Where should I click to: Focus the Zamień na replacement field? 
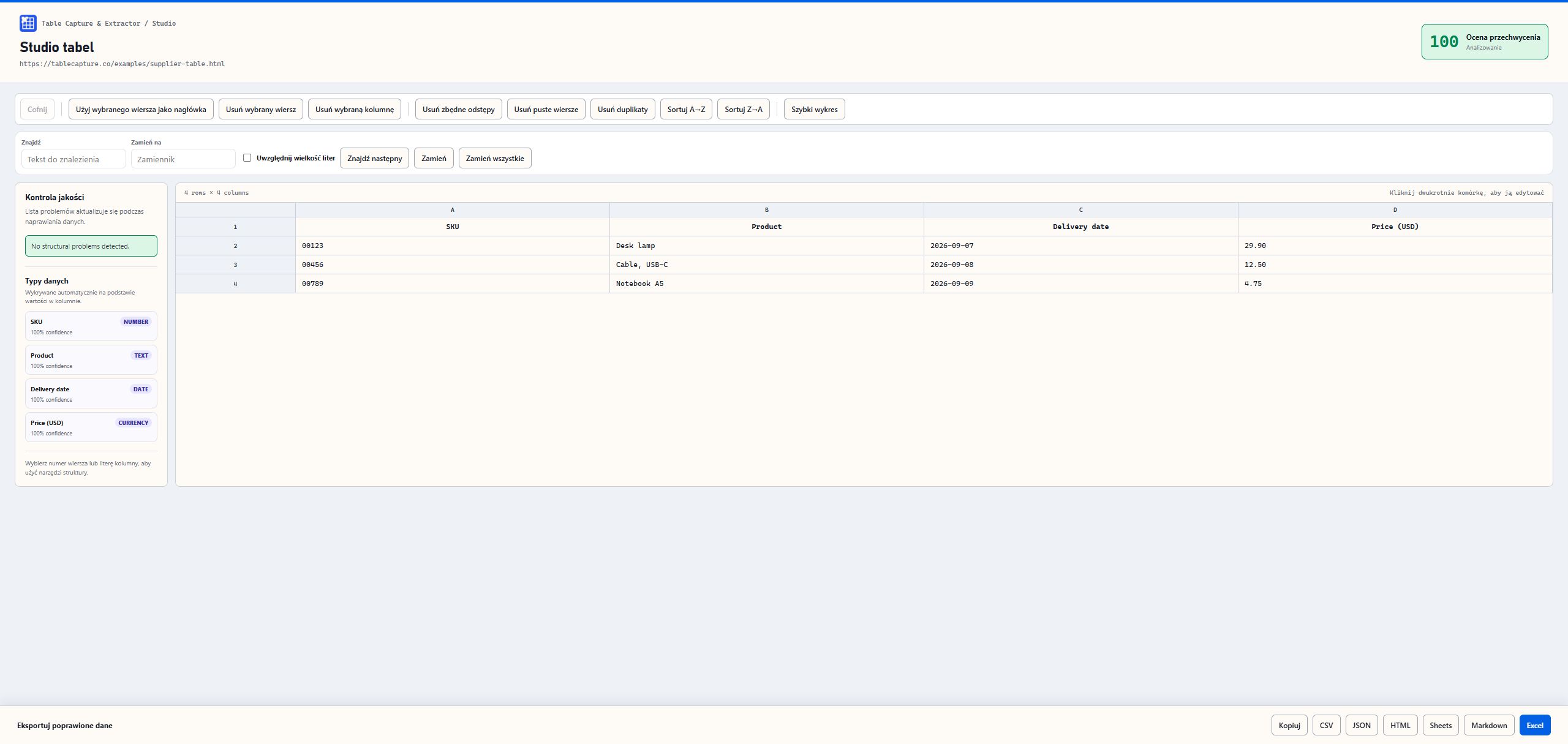183,159
